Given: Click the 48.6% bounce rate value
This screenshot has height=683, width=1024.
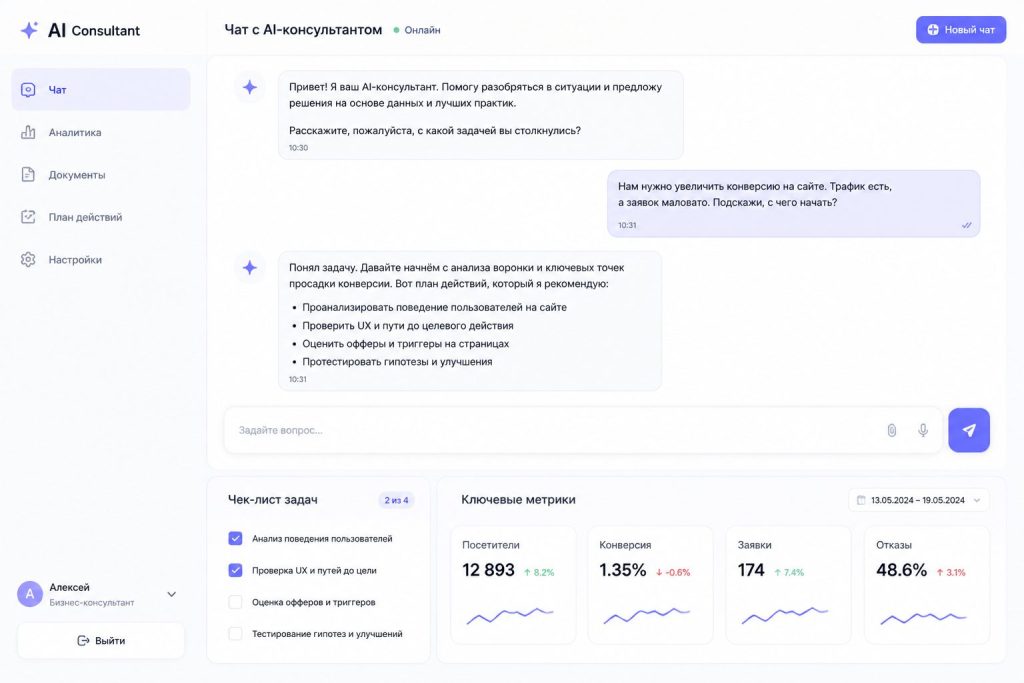Looking at the screenshot, I should [x=901, y=570].
